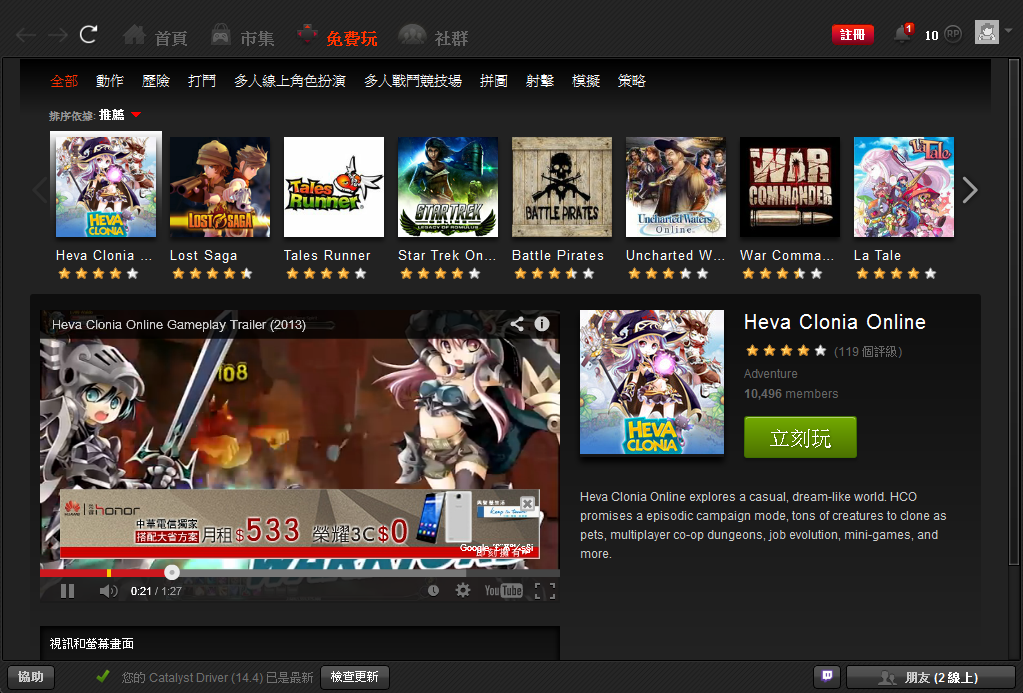
Task: Switch to the 免費玩 tab
Action: click(x=337, y=37)
